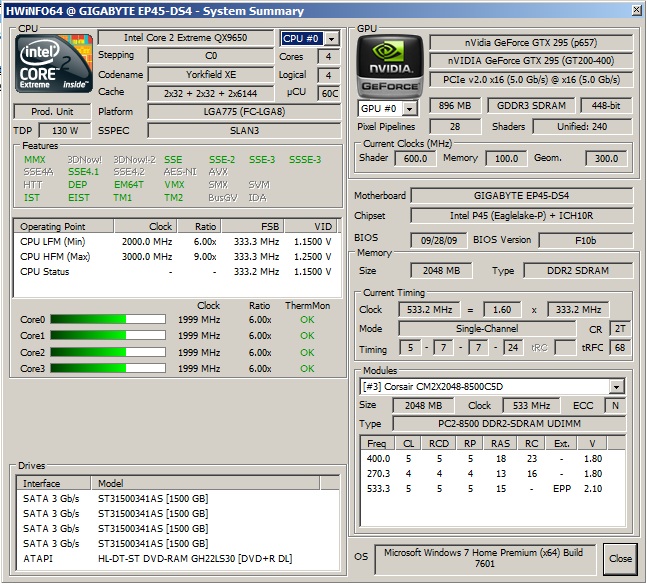Screen dimensions: 647x584
Task: Click the EIST feature label
Action: tap(79, 198)
